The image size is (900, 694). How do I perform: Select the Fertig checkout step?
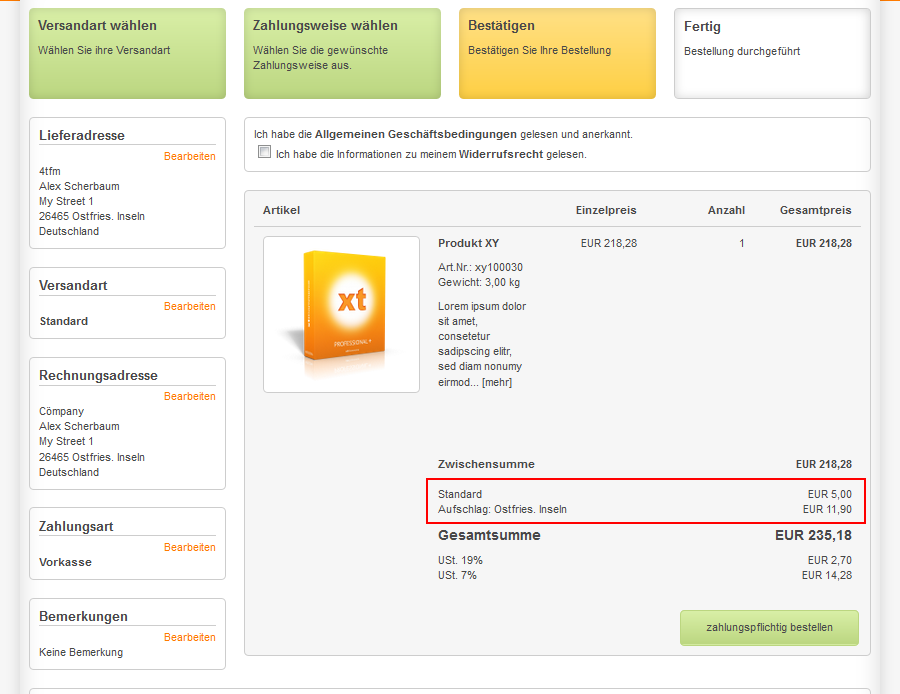coord(772,54)
